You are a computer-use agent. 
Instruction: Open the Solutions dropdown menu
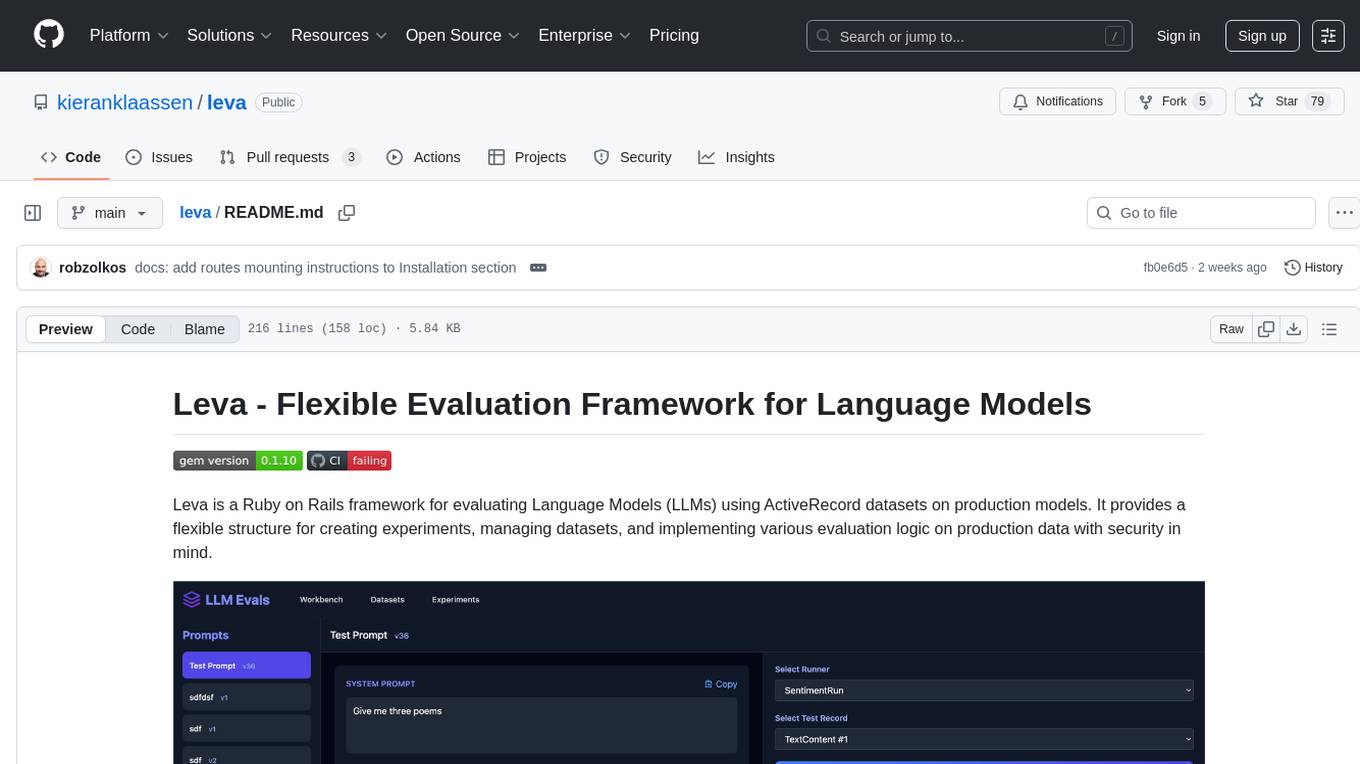(x=230, y=35)
